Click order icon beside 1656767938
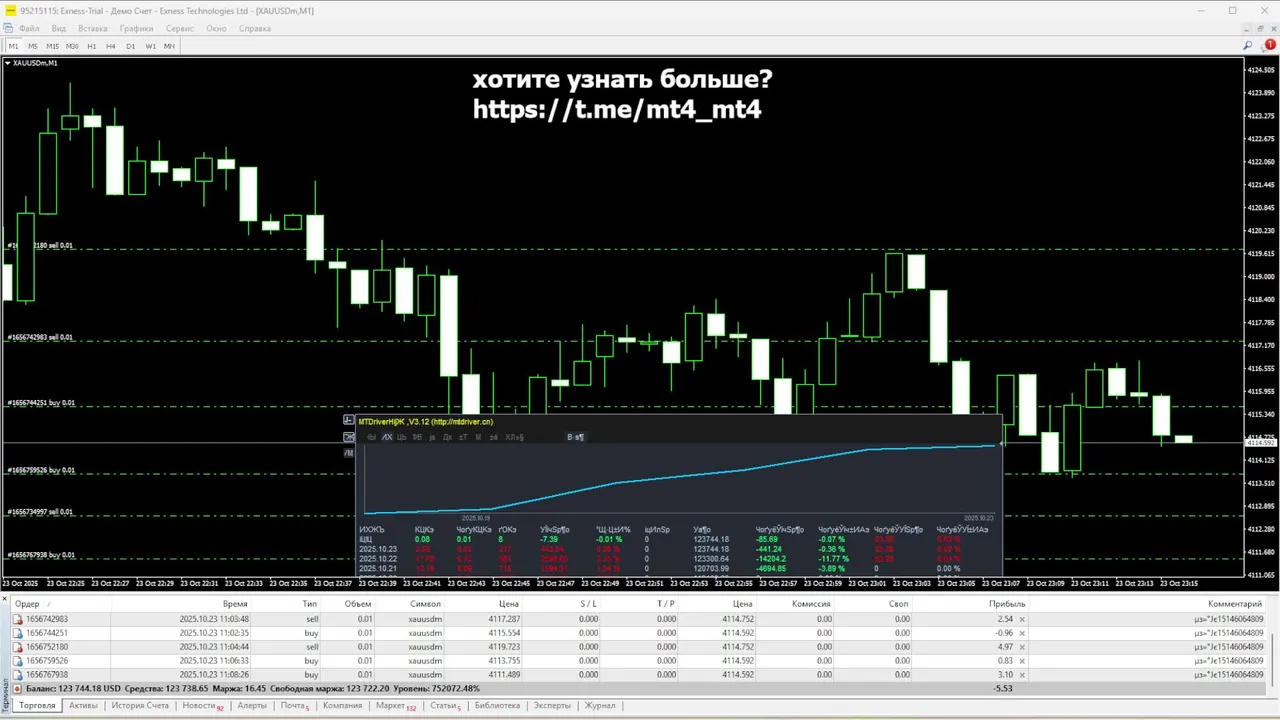 point(18,675)
